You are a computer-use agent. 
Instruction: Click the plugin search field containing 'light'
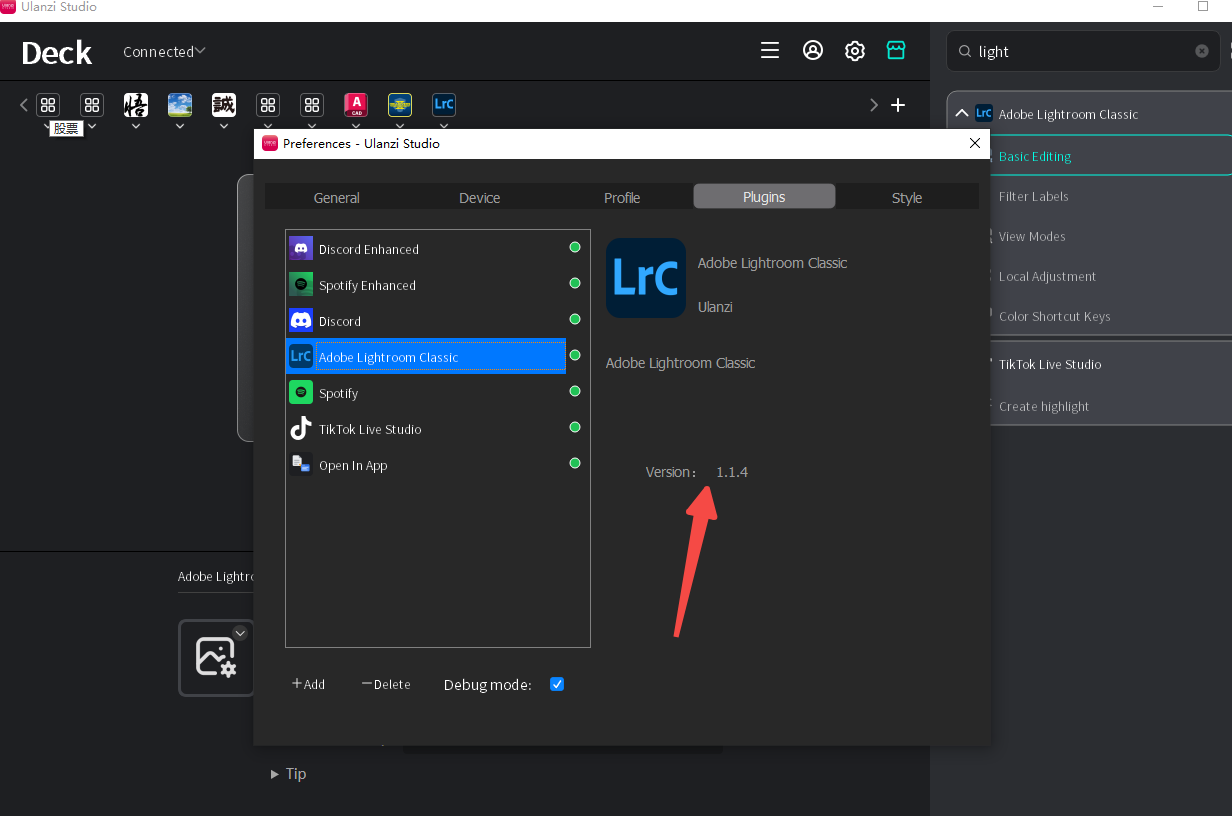(x=1083, y=51)
